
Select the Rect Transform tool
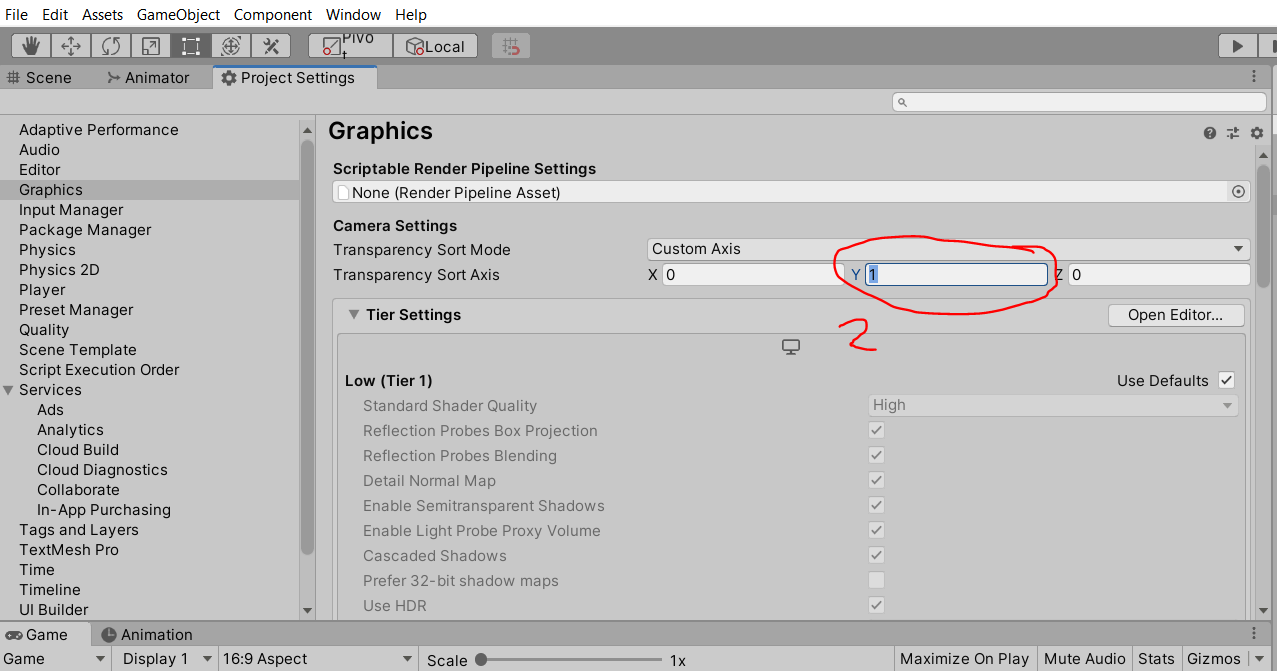click(190, 45)
